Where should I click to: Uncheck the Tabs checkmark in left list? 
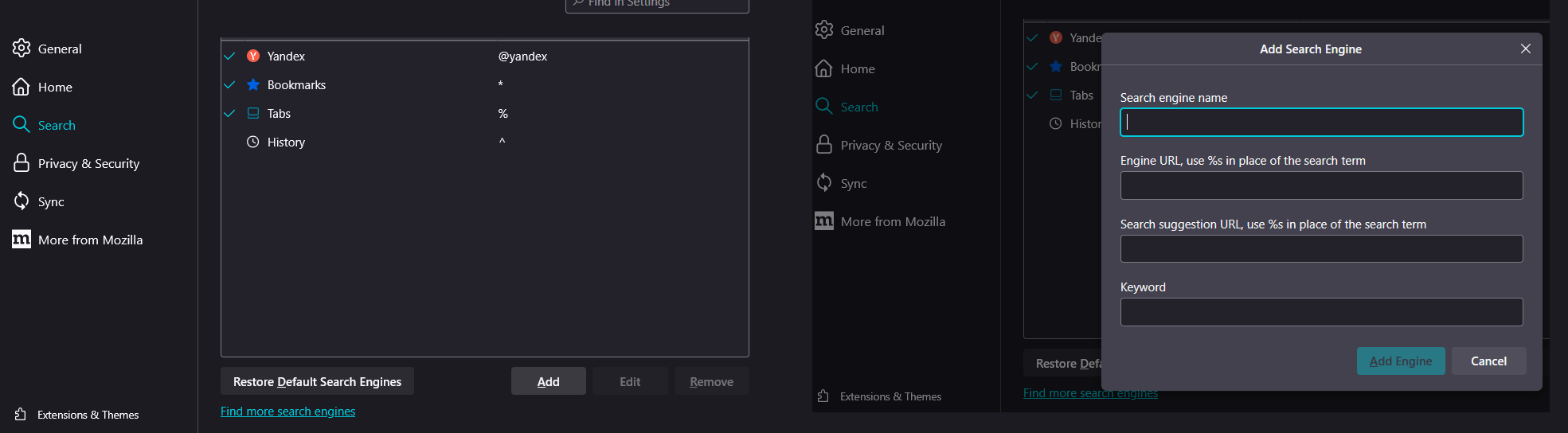point(229,114)
